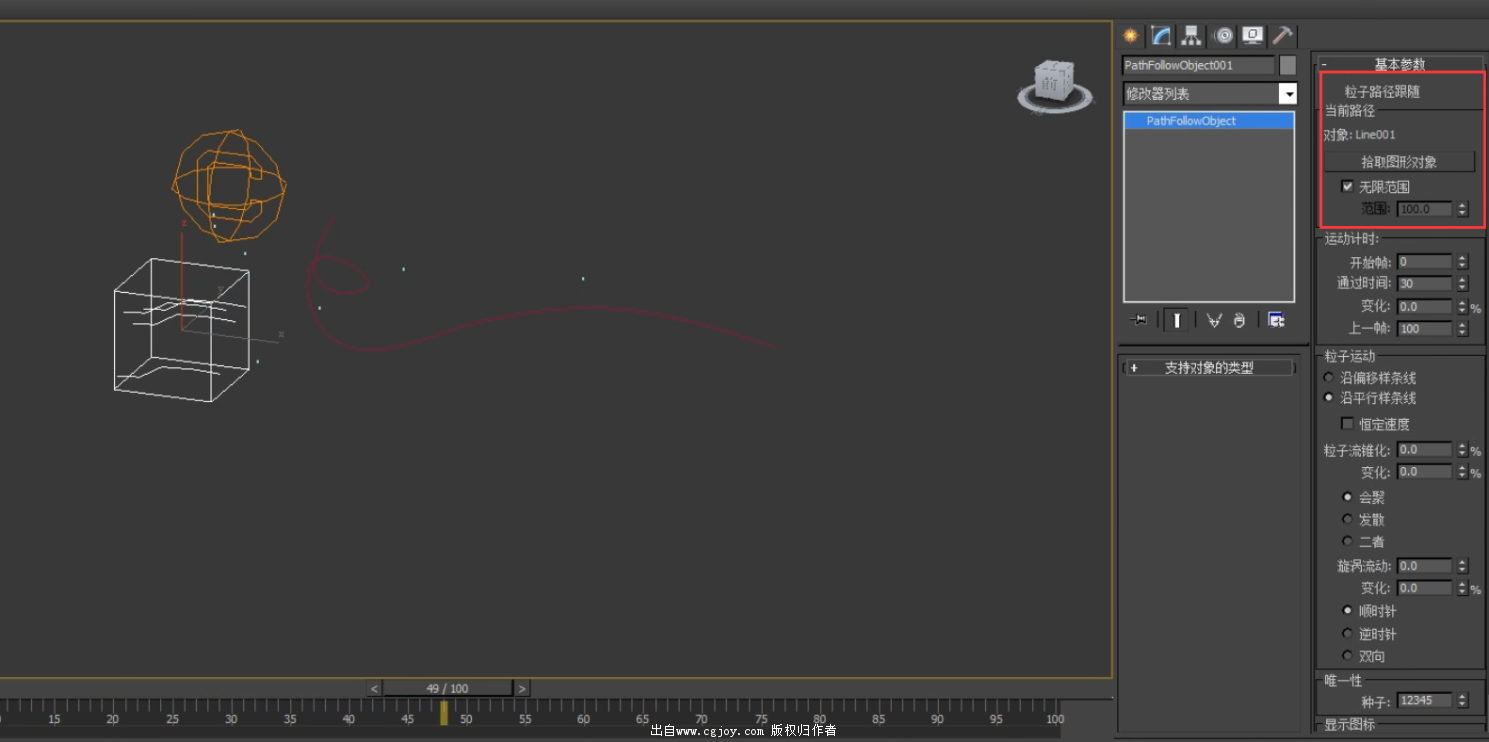
Task: Select the white wireframe box in viewport
Action: (182, 330)
